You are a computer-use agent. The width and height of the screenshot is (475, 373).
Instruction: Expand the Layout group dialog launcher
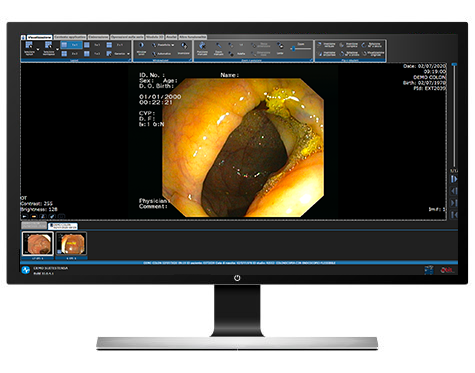(x=129, y=60)
